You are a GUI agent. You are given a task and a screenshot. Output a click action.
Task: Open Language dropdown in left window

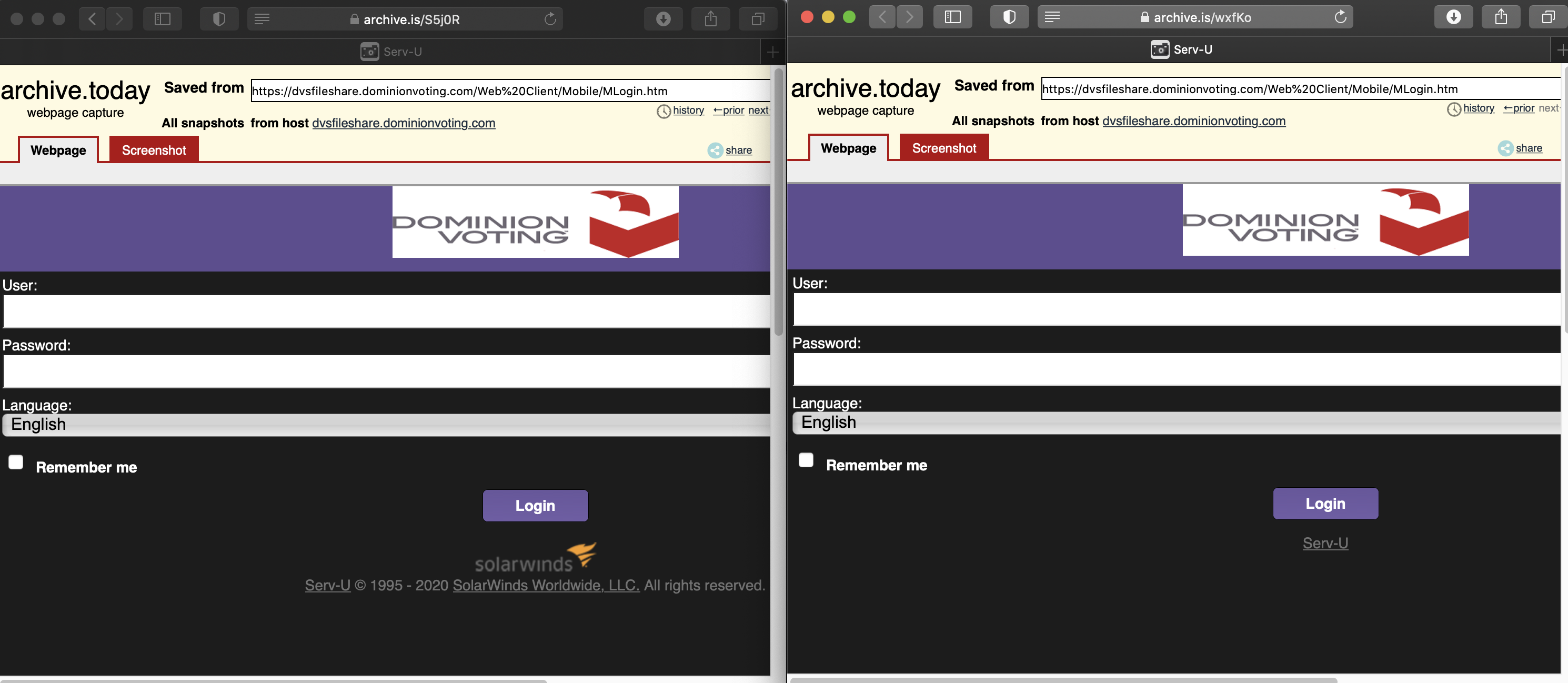point(386,425)
